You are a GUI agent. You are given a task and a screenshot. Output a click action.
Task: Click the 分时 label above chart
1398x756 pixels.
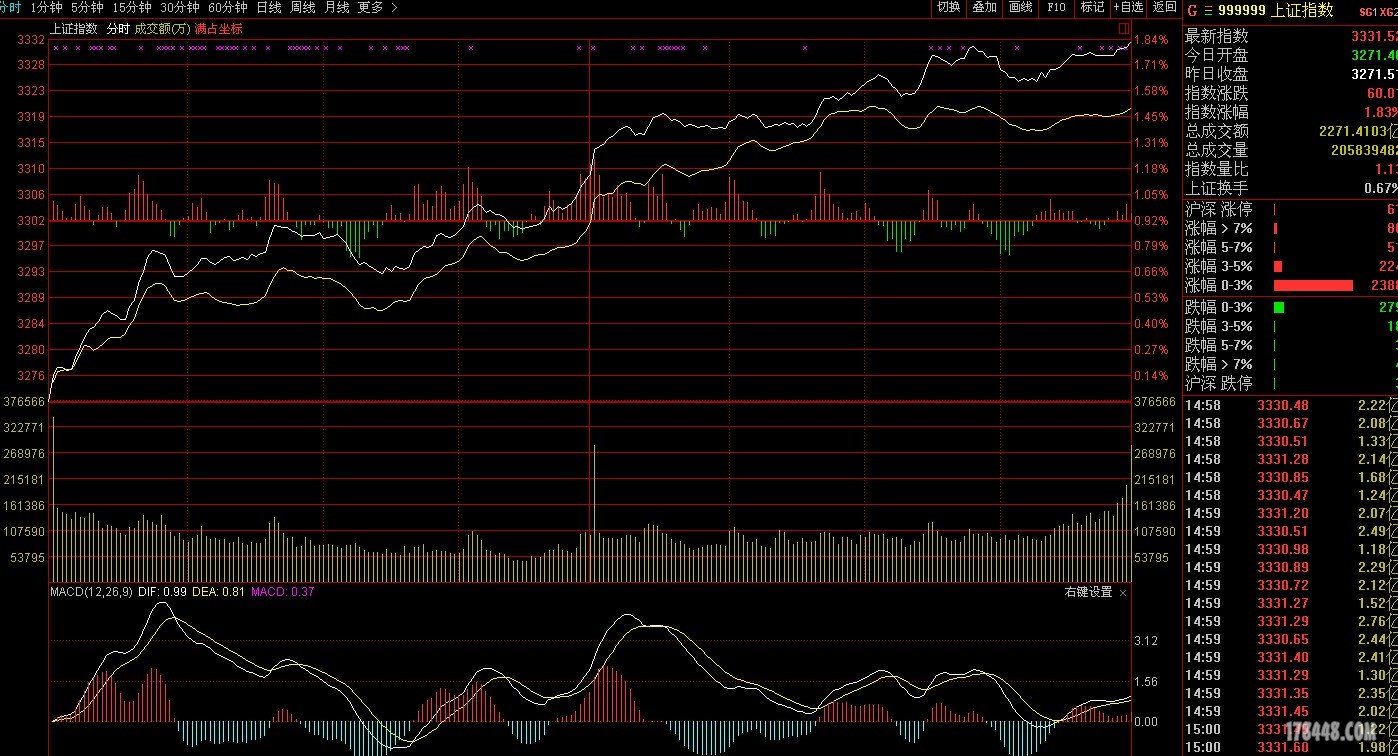(x=118, y=29)
